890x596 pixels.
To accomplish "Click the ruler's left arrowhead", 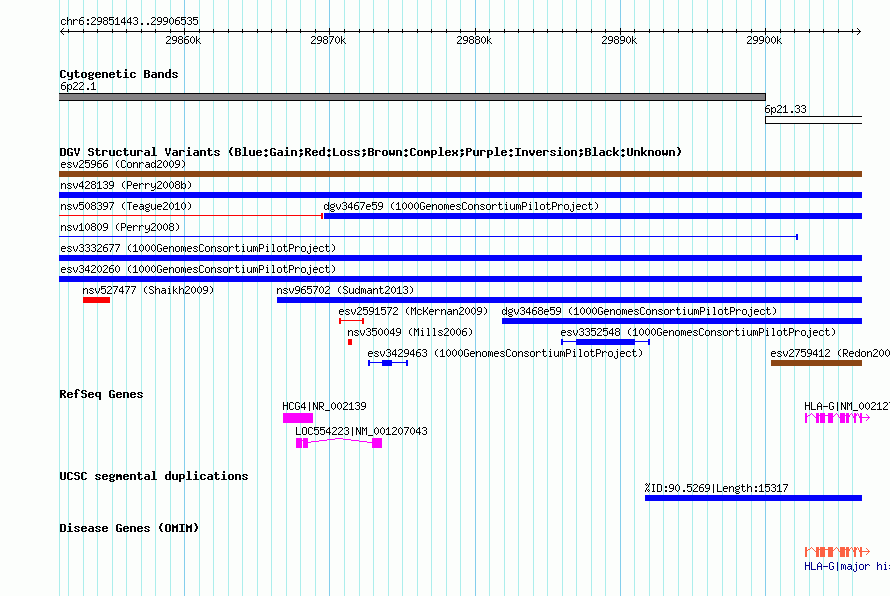I will click(62, 31).
